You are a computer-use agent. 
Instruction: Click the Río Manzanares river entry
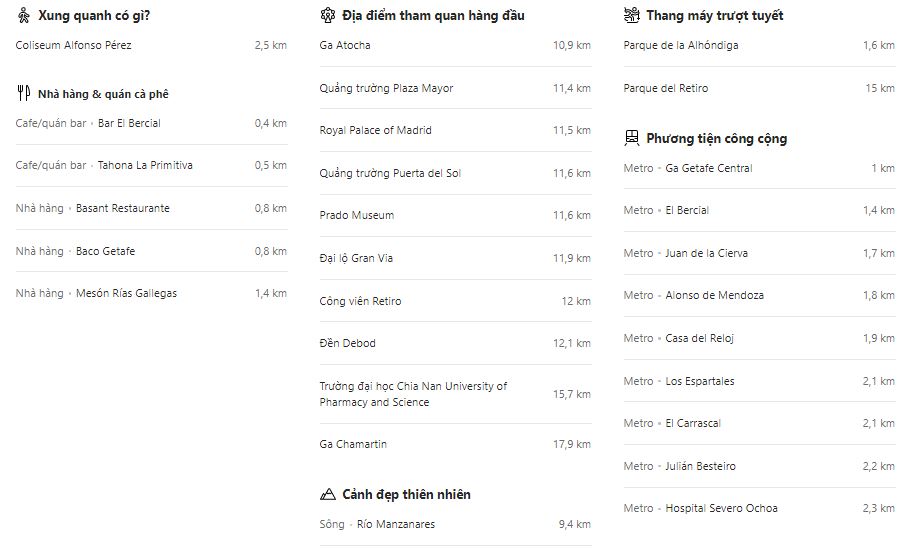395,524
